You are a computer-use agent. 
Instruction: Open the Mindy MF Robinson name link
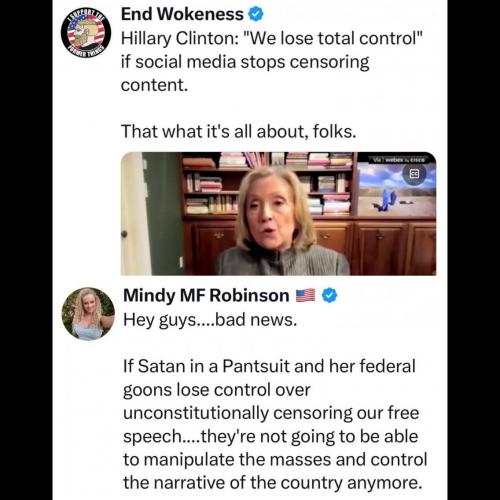[x=206, y=296]
